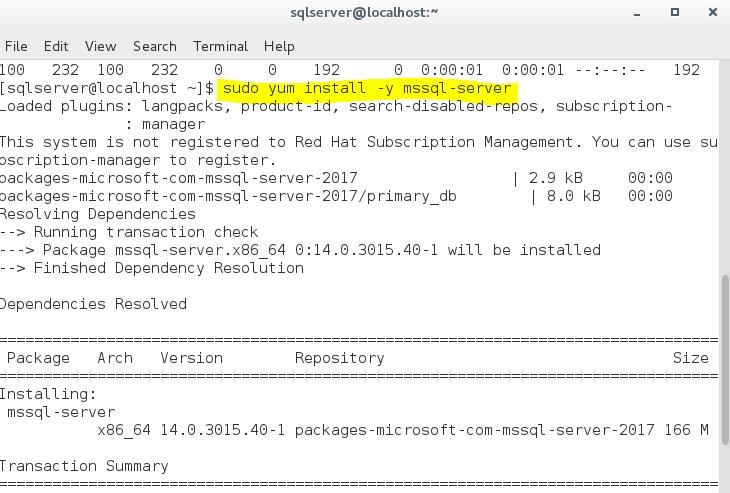Screen dimensions: 730x493
Task: Click the Package column header
Action: click(x=38, y=358)
